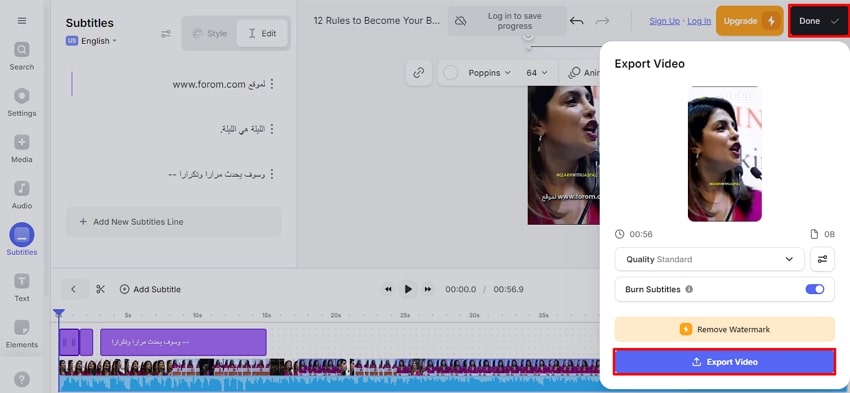This screenshot has width=850, height=393.
Task: Click the link chain icon
Action: click(x=418, y=73)
